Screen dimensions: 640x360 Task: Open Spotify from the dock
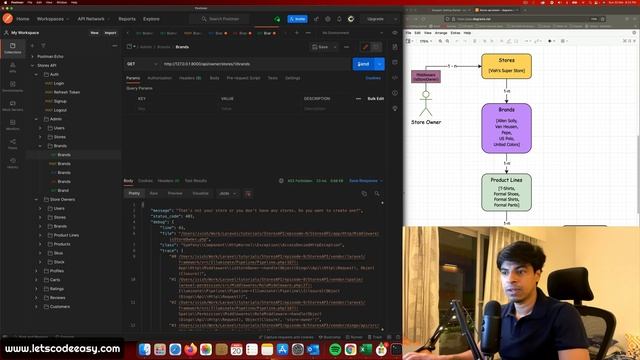coord(335,349)
